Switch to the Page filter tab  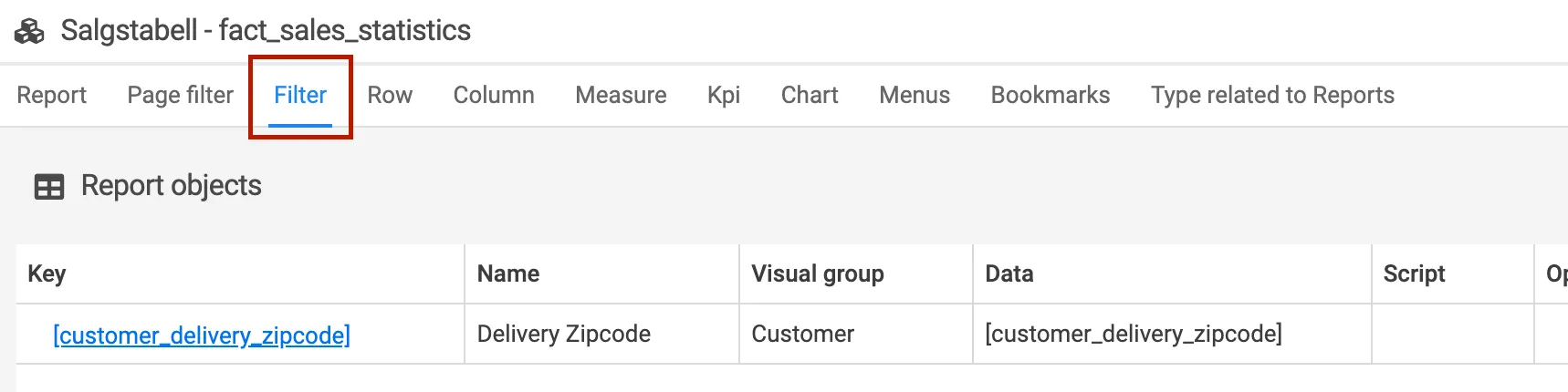tap(180, 95)
